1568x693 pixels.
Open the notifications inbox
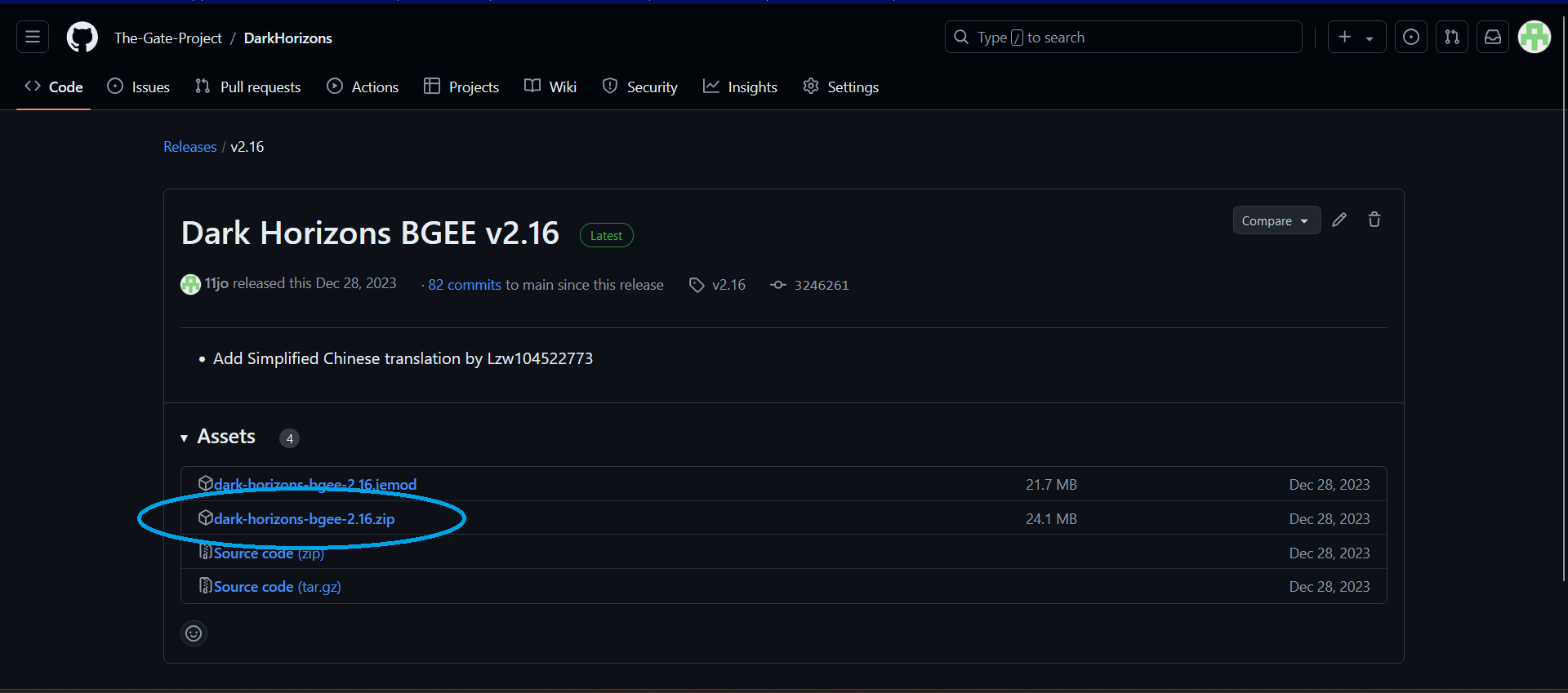(1493, 37)
